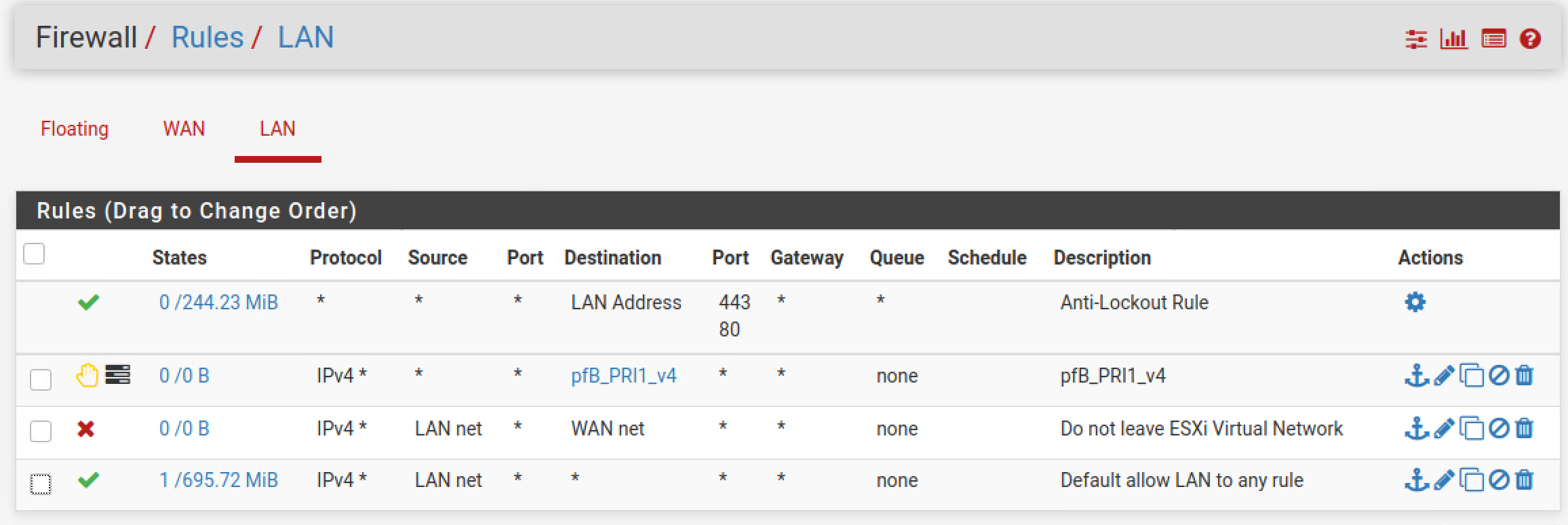Delete the Default allow LAN rule
This screenshot has height=525, width=1568.
(x=1524, y=480)
